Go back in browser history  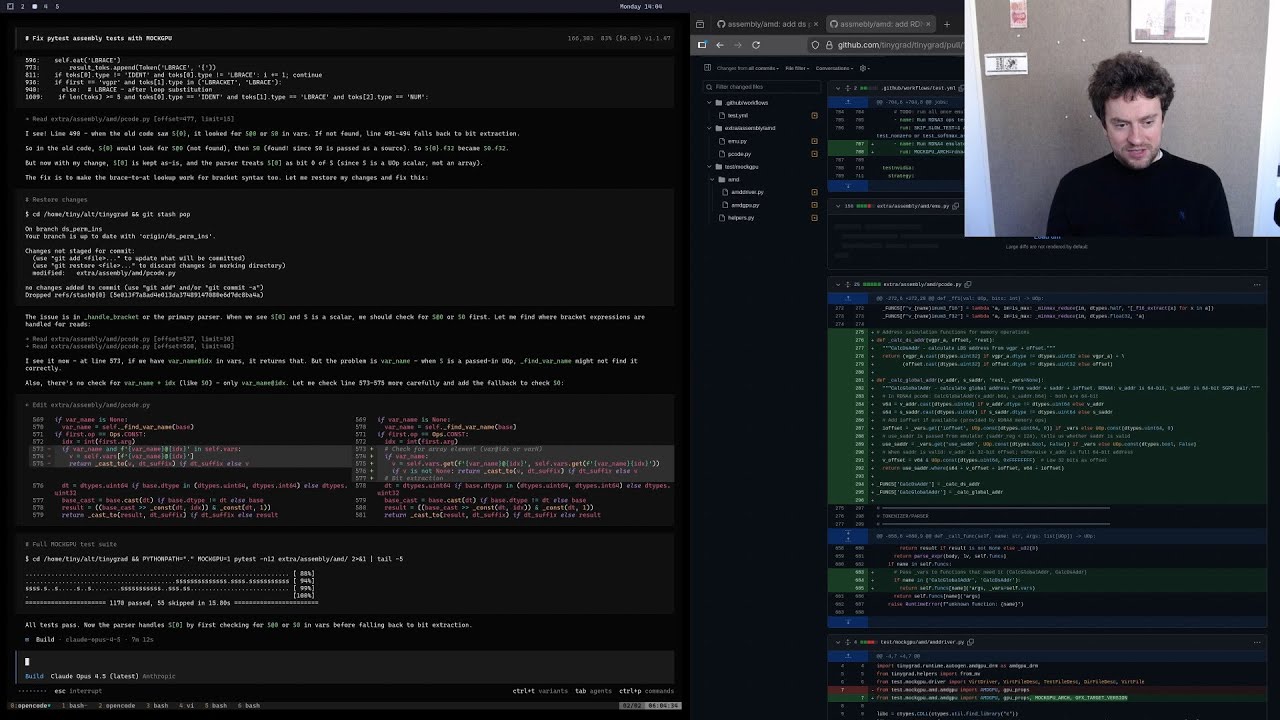pos(719,45)
